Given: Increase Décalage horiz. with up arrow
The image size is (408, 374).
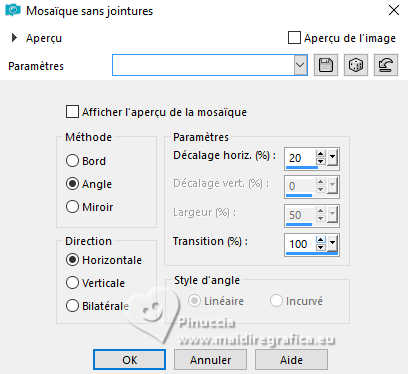Looking at the screenshot, I should pos(321,154).
